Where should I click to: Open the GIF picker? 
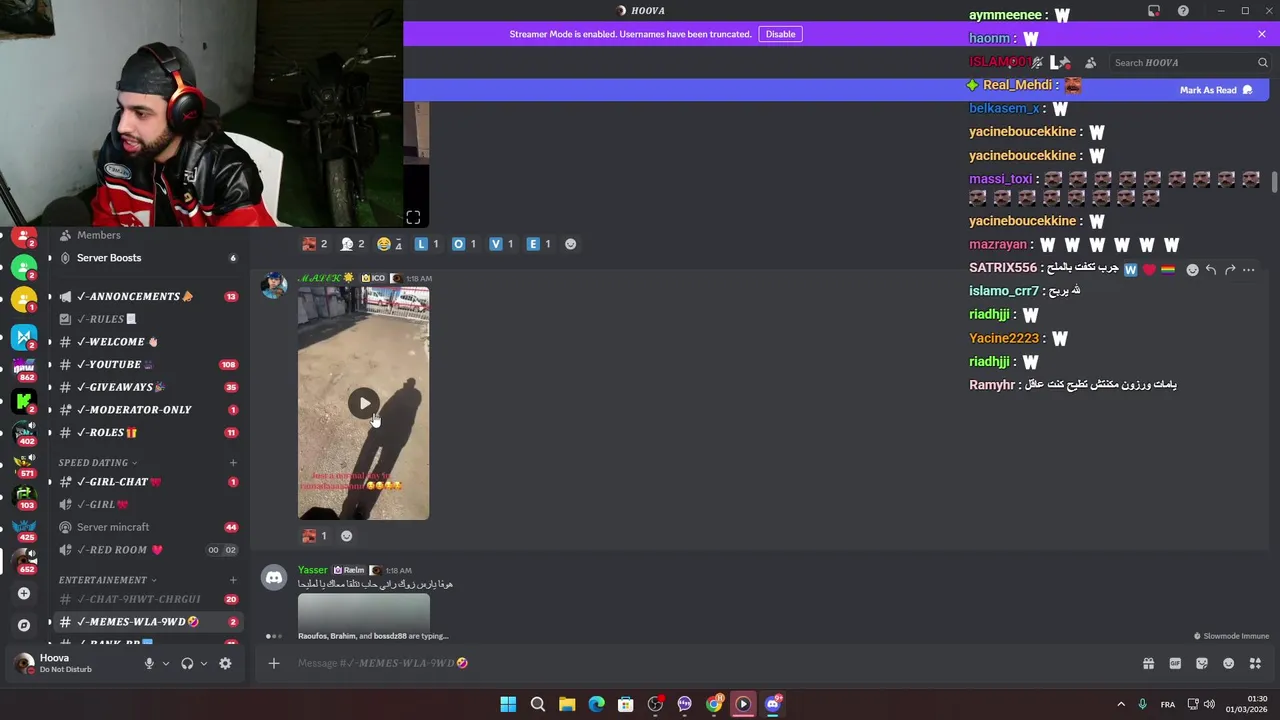1175,663
